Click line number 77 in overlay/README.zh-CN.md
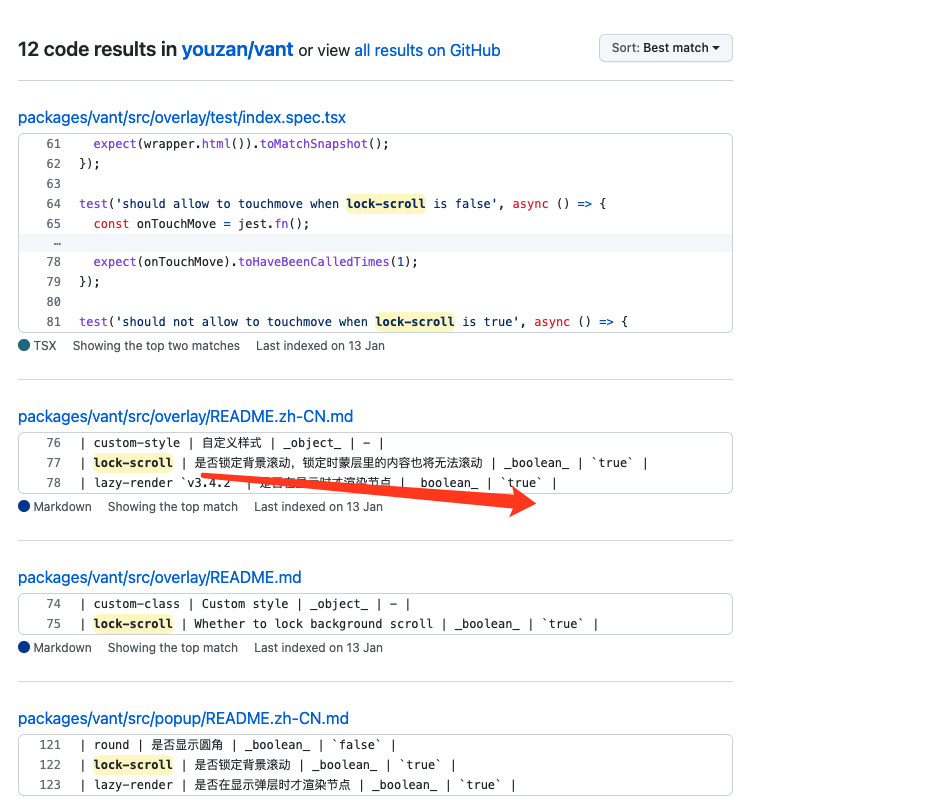 point(54,463)
